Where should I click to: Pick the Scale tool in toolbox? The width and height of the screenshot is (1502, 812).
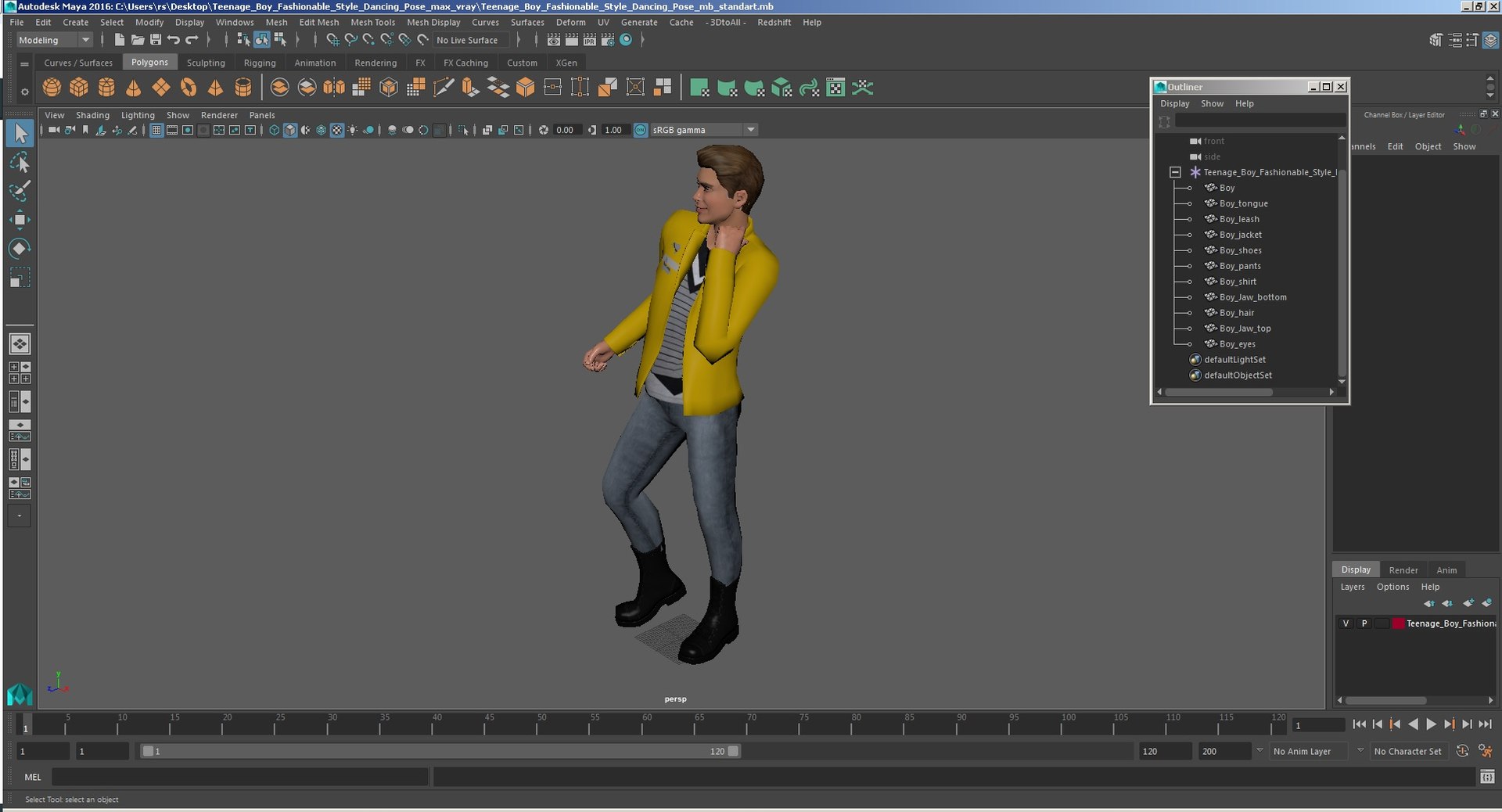click(x=20, y=278)
